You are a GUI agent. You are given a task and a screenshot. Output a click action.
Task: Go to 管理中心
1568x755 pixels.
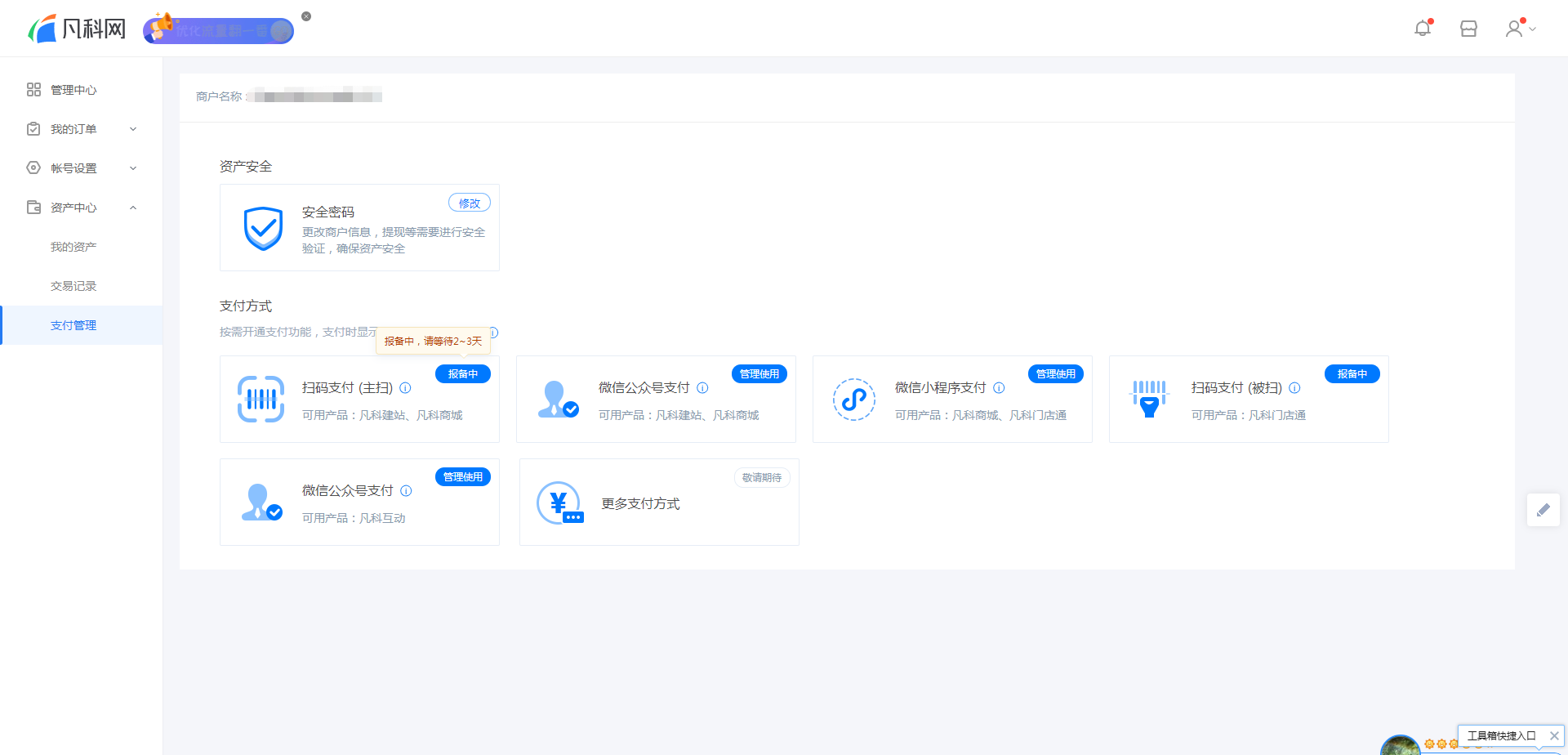[x=73, y=90]
